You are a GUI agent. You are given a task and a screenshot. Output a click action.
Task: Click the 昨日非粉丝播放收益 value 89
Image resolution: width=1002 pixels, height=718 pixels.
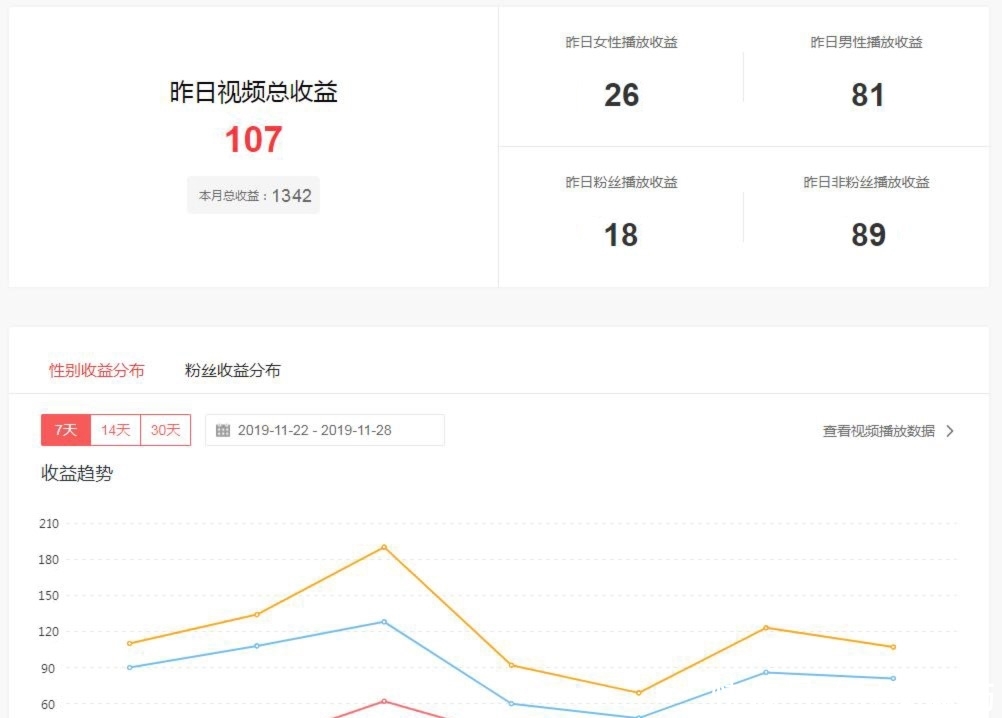point(867,235)
